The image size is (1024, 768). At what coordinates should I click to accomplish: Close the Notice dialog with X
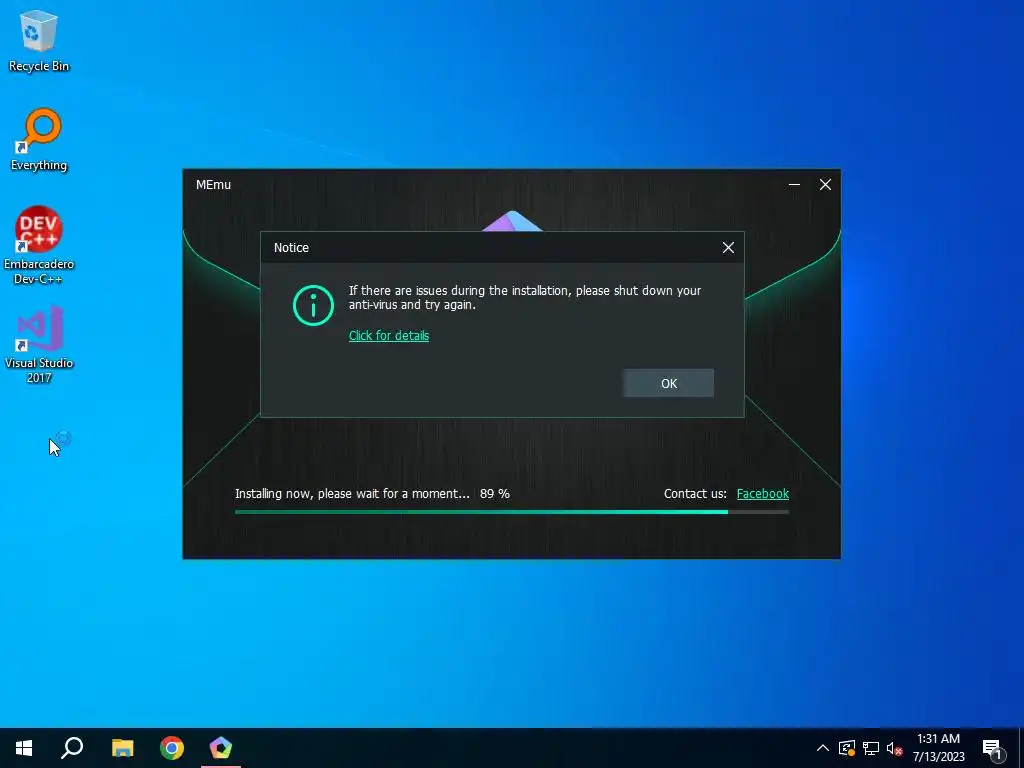click(x=728, y=248)
